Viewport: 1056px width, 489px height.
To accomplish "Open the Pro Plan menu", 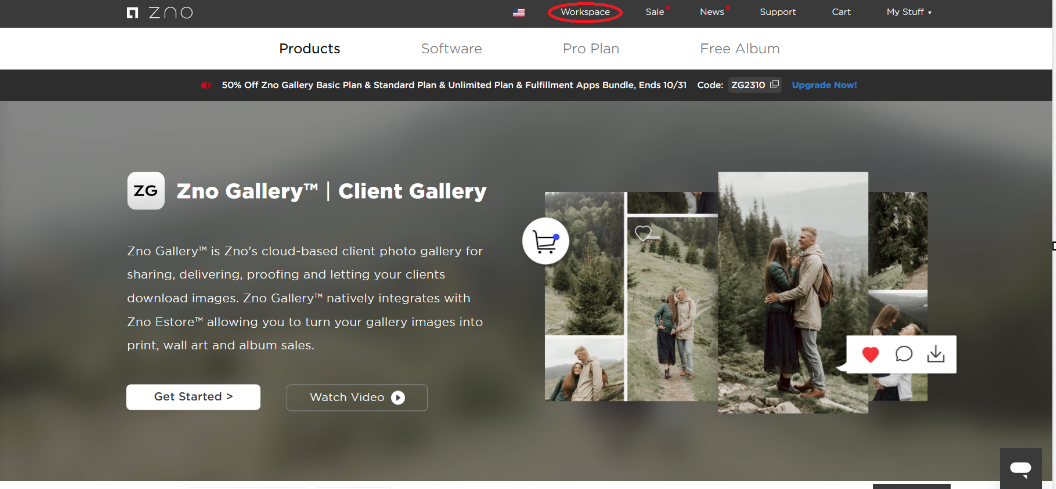I will (x=591, y=48).
